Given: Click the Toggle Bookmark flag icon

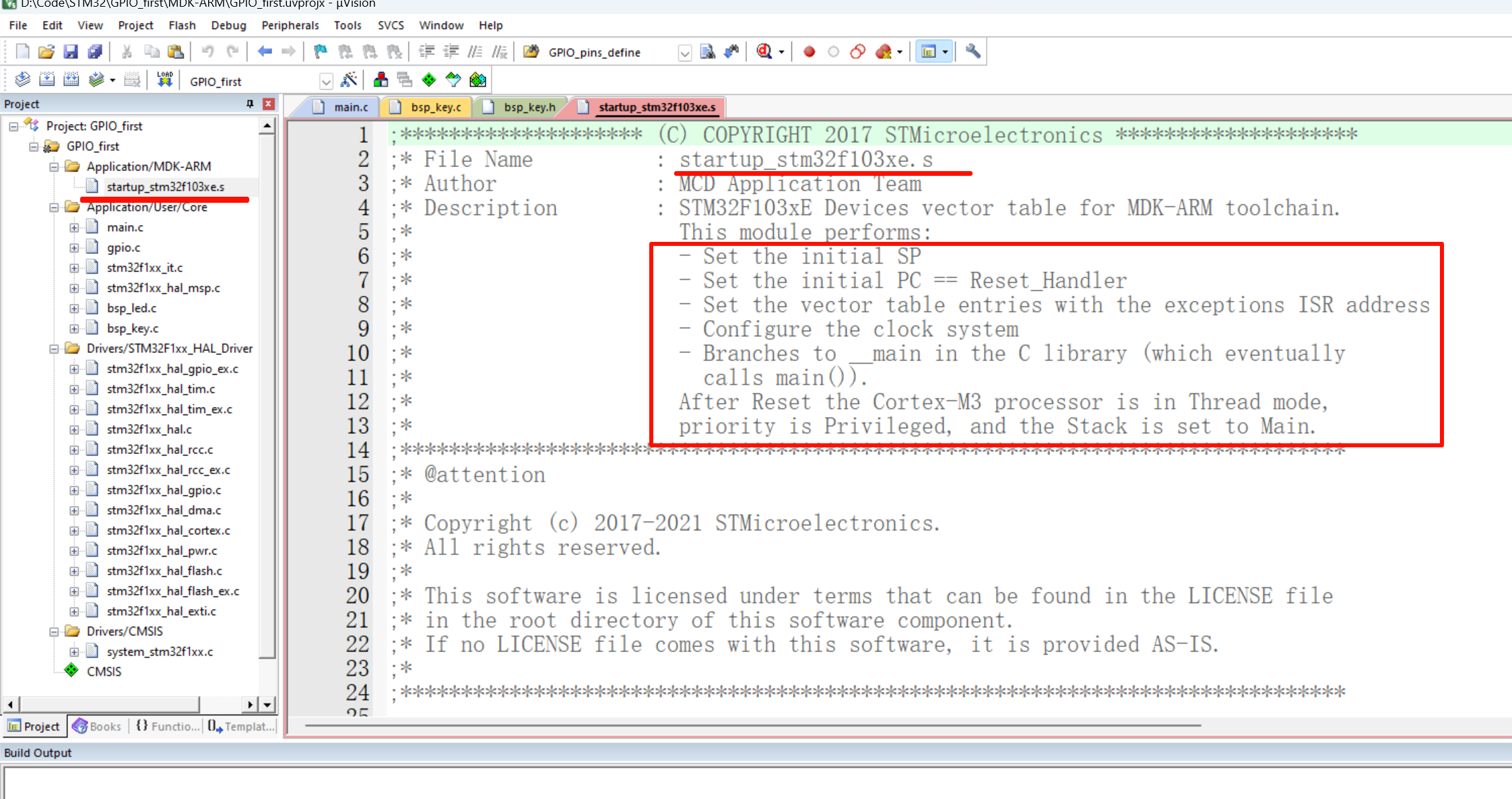Looking at the screenshot, I should coord(321,52).
